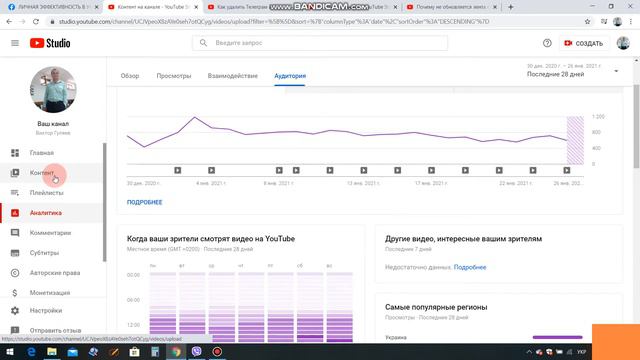Click Подробнее link beside Недостаточно данных

[470, 267]
